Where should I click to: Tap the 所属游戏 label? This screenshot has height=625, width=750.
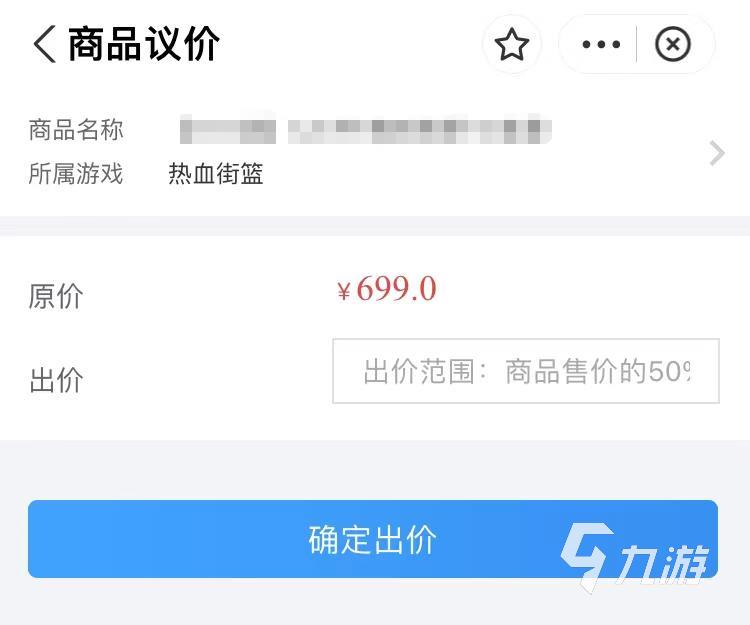click(76, 173)
